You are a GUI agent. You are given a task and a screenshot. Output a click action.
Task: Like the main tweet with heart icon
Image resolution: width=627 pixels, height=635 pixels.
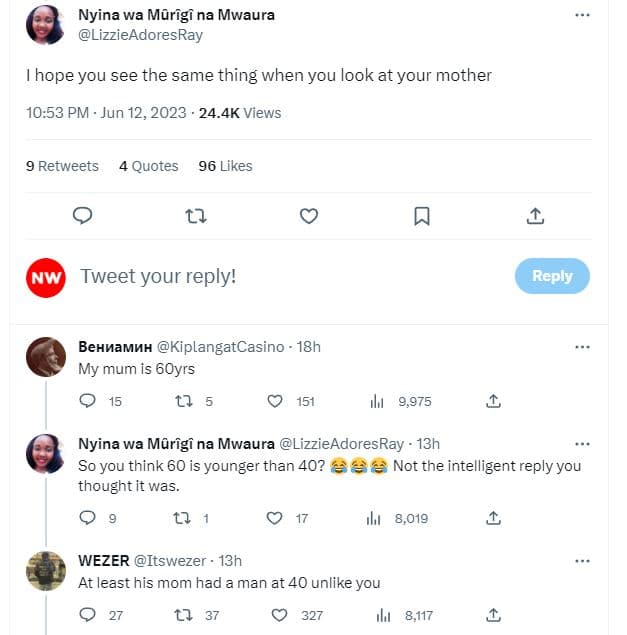[x=309, y=216]
